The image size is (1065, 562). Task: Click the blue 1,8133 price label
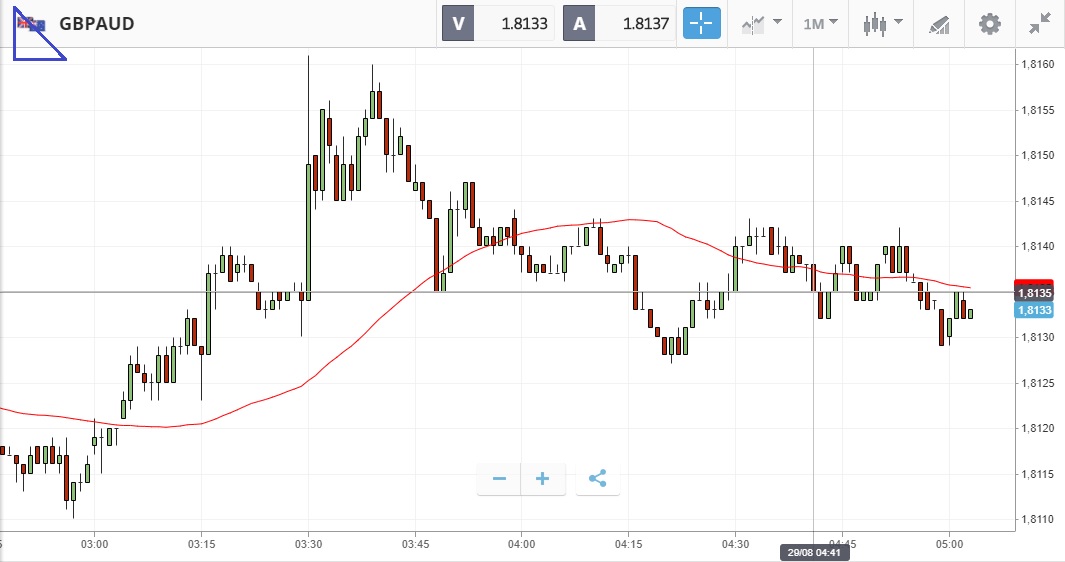pyautogui.click(x=1033, y=311)
